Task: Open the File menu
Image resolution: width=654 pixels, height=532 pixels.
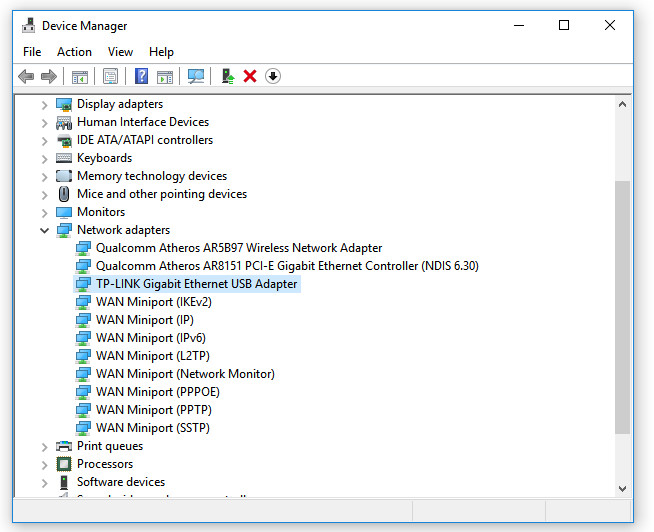Action: [32, 52]
